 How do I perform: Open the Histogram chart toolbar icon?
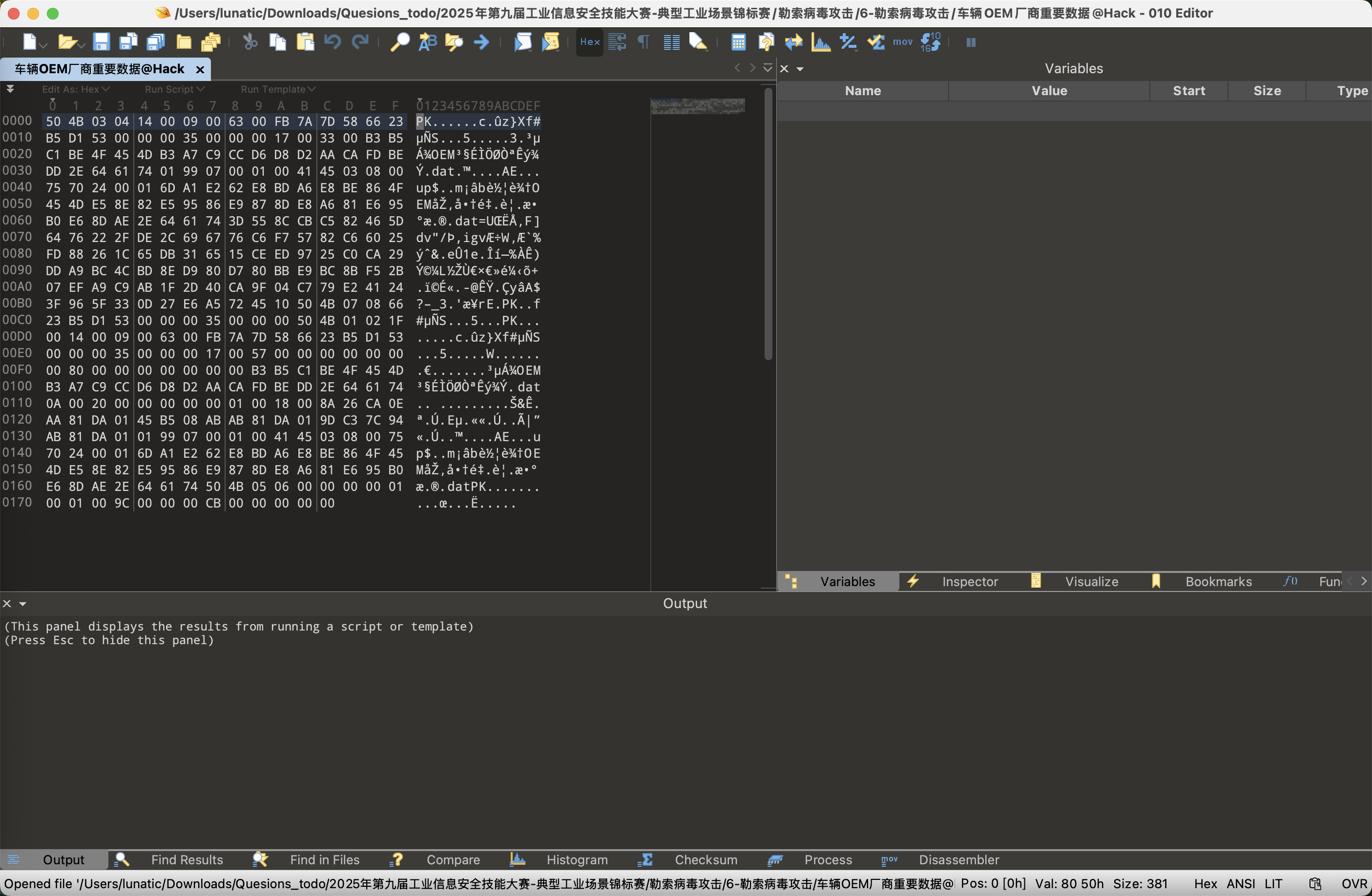click(821, 41)
